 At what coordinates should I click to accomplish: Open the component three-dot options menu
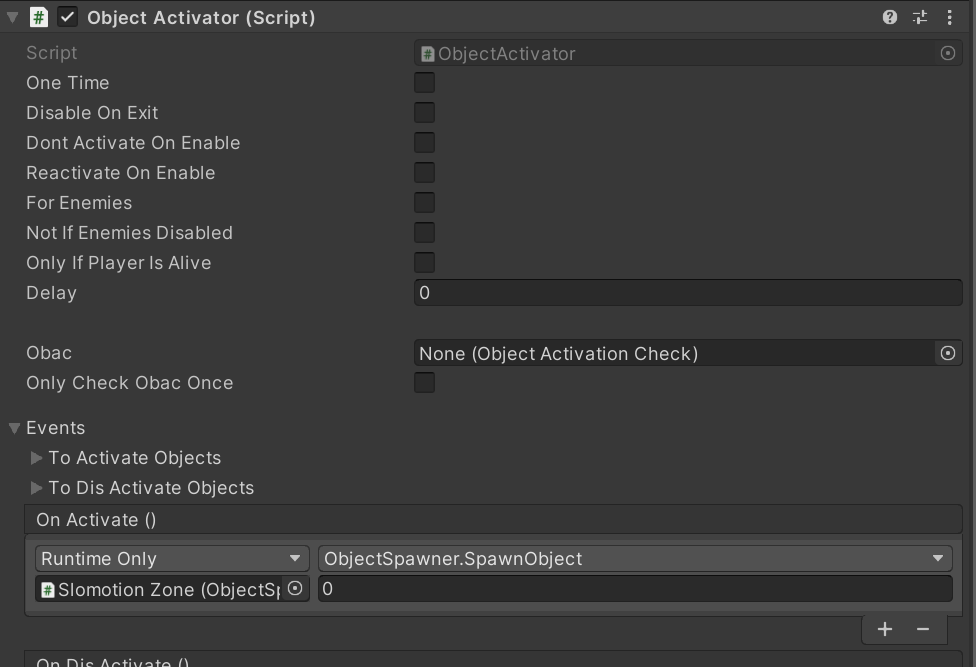click(x=949, y=17)
